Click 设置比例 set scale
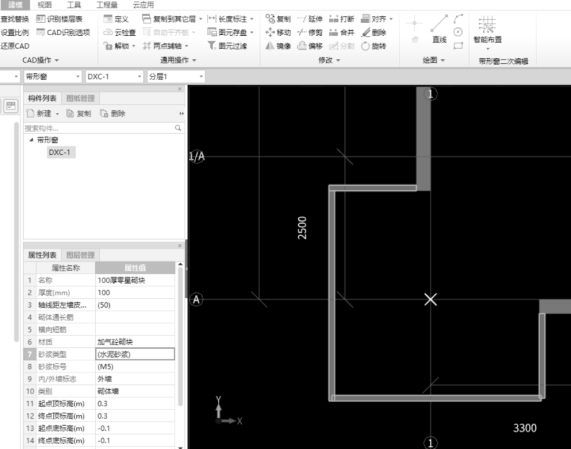 tap(15, 32)
